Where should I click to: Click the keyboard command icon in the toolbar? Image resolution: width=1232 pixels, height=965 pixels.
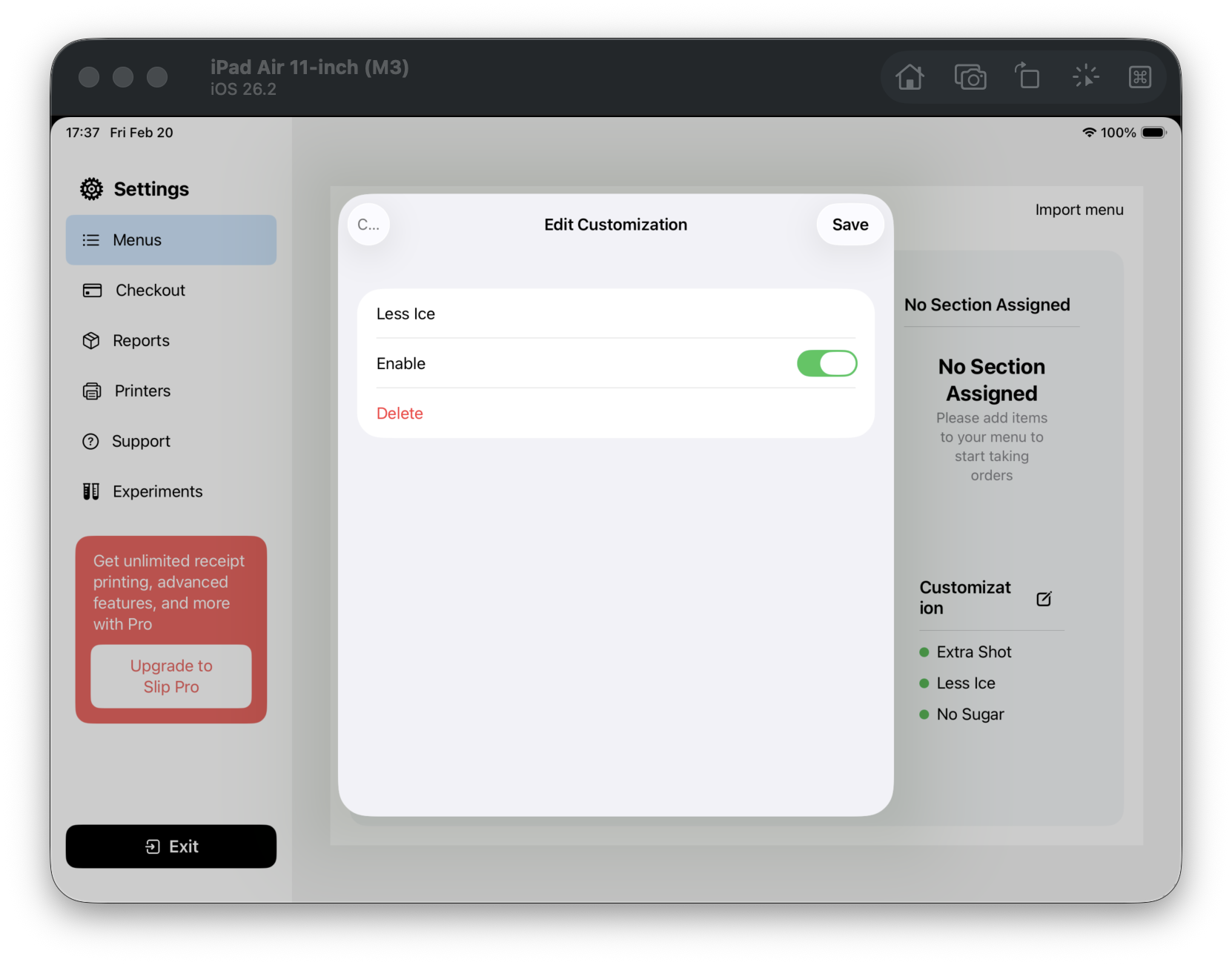click(x=1139, y=77)
